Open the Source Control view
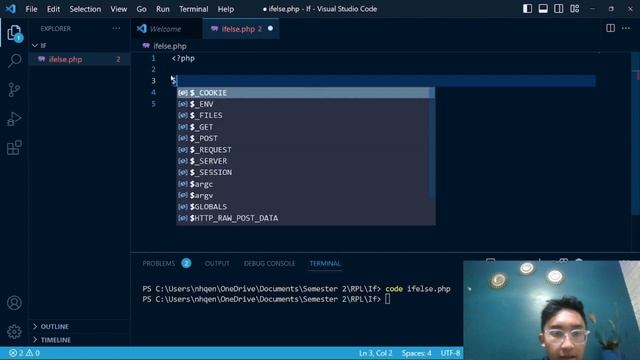 pyautogui.click(x=14, y=89)
